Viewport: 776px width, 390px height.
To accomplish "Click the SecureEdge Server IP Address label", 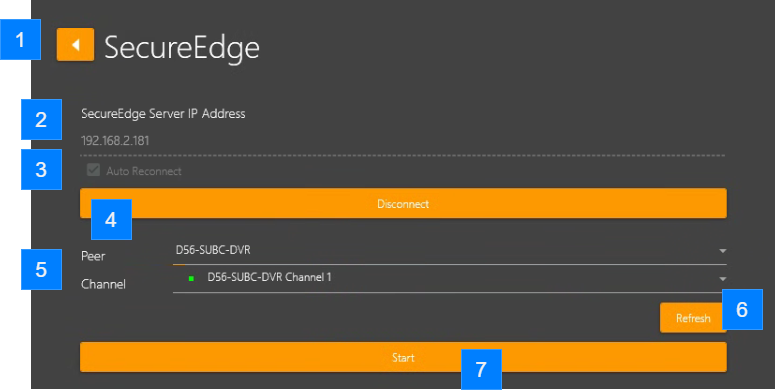I will click(163, 114).
